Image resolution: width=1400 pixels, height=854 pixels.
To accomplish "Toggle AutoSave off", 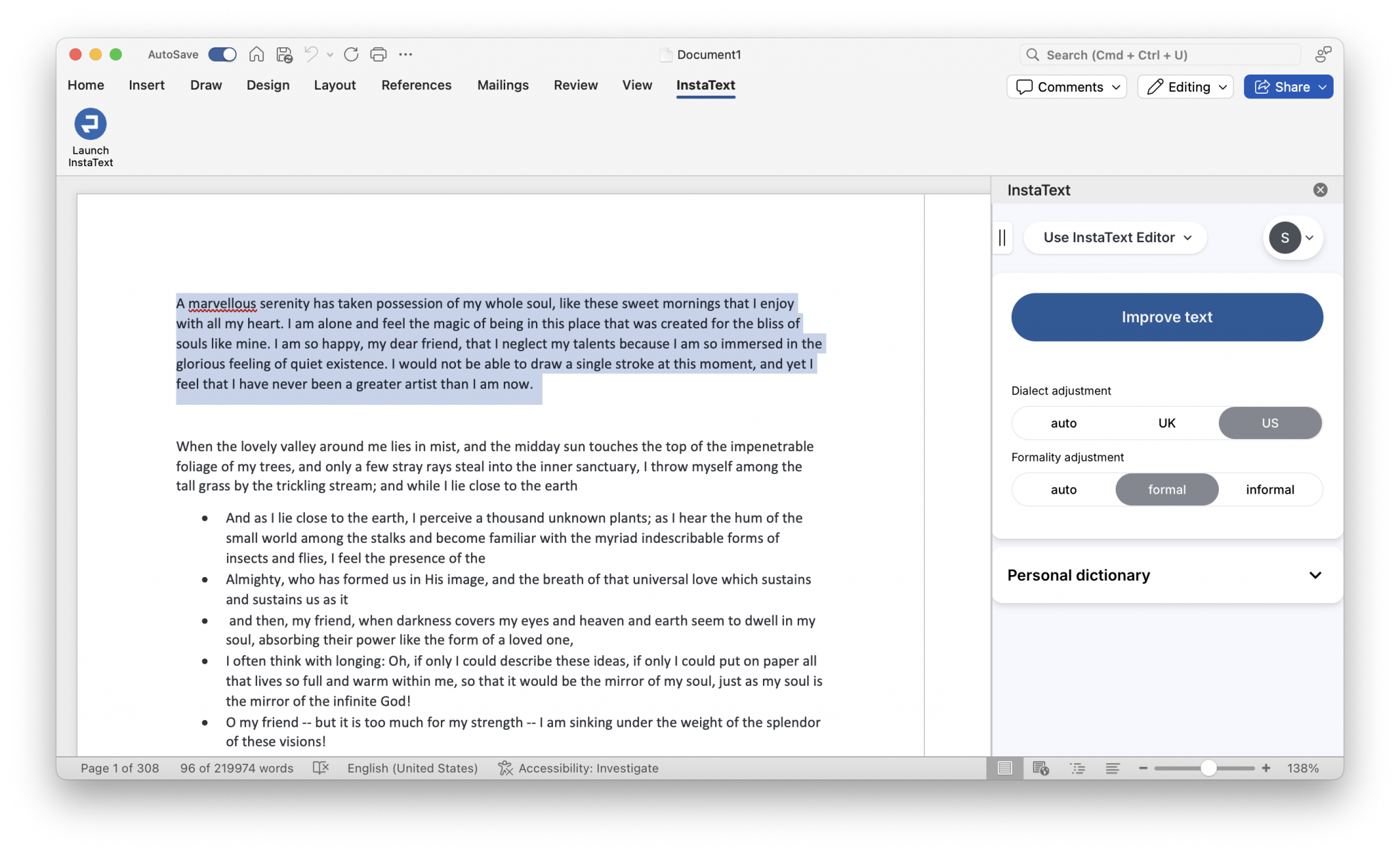I will pos(221,54).
